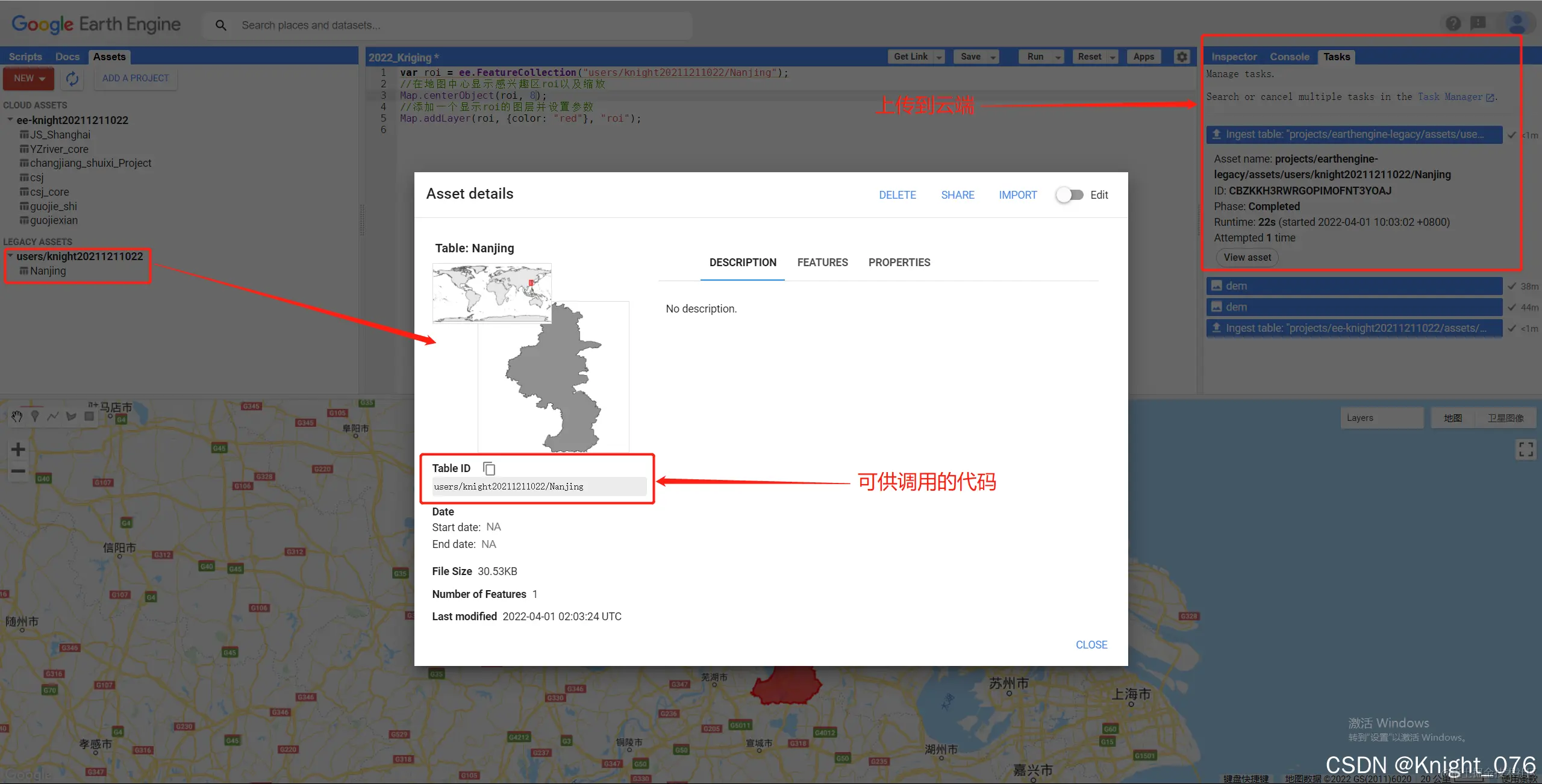
Task: Open code editor settings gear
Action: (1182, 57)
